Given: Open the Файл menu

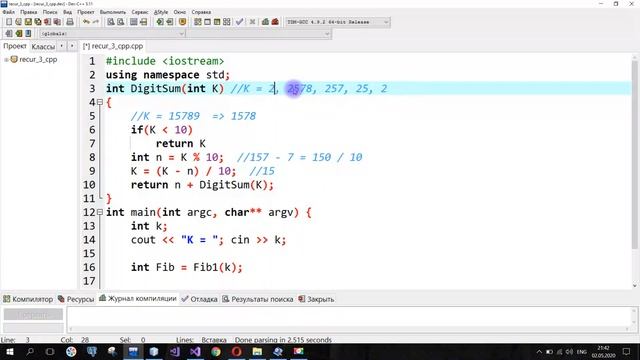Looking at the screenshot, I should pos(9,12).
